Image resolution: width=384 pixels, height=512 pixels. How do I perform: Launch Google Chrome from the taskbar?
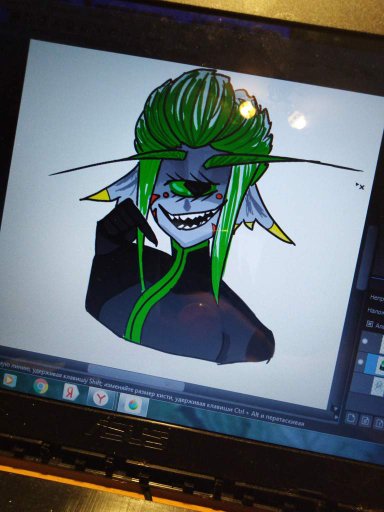click(x=41, y=387)
